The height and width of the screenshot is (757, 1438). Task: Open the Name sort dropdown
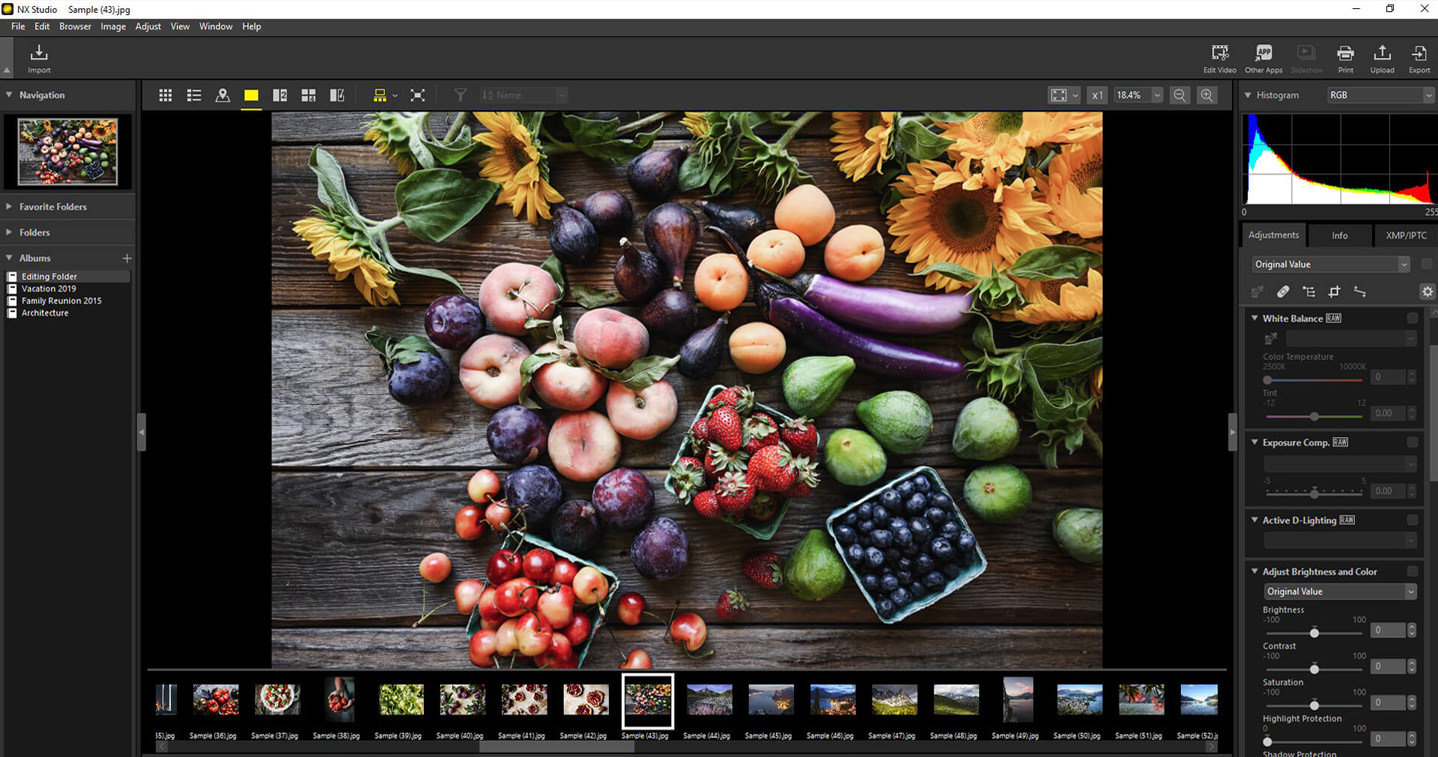tap(523, 95)
